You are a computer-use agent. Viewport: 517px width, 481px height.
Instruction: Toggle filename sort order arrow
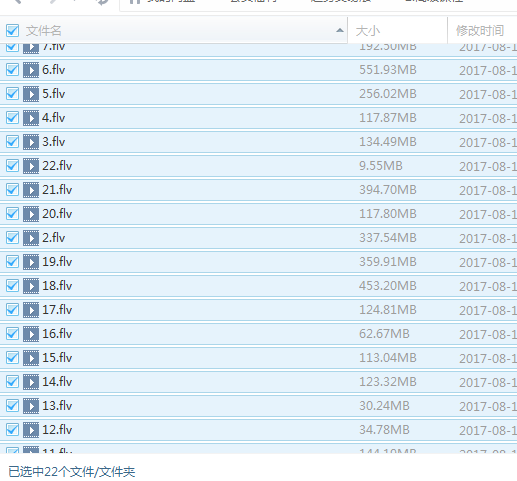tap(340, 31)
